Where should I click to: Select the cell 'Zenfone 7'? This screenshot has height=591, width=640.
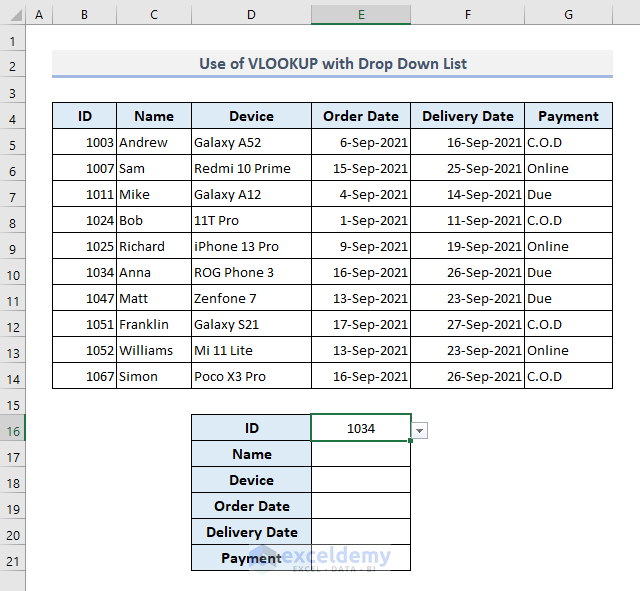(251, 298)
